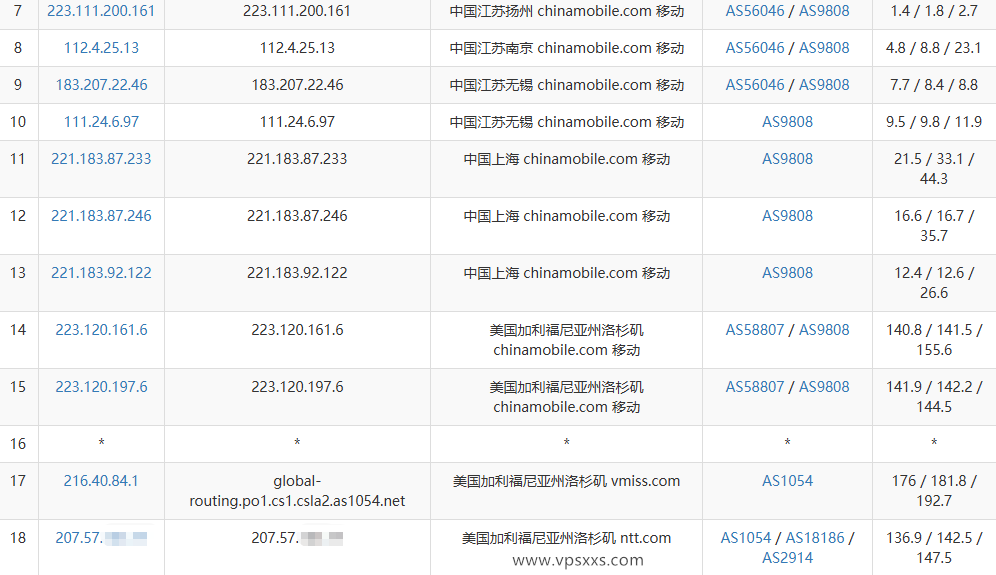Screen dimensions: 996x575
Task: Click AS1054 link in hop 17 row
Action: pos(787,481)
